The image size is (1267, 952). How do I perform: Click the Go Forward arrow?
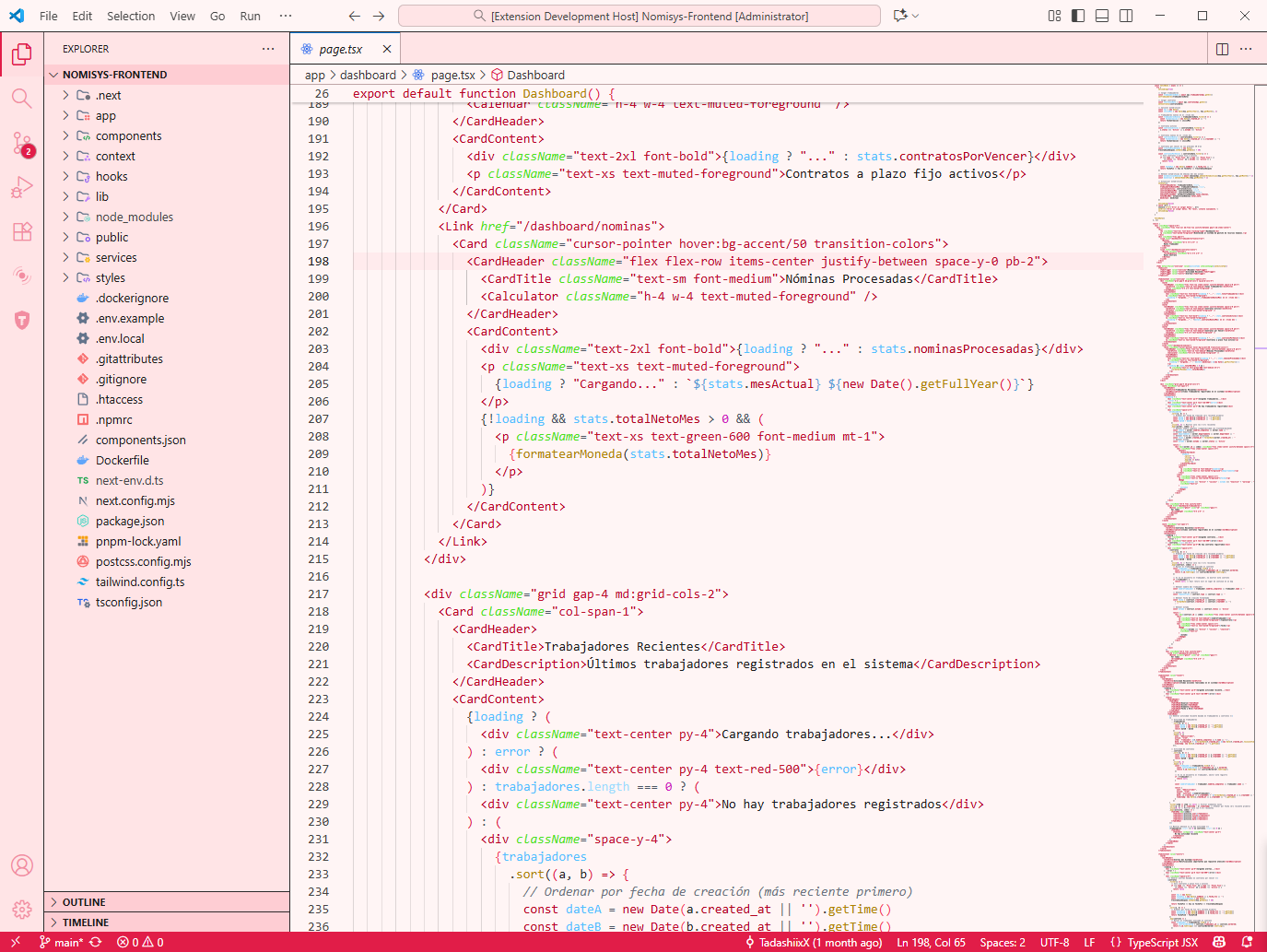379,16
